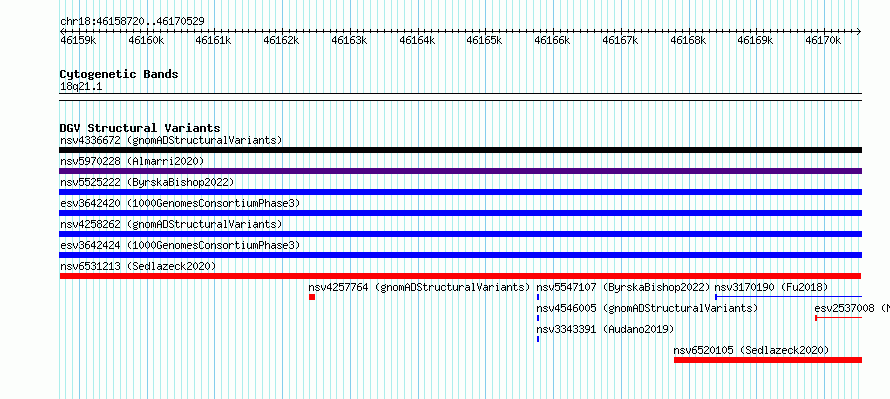Open the nsv5547107 (ByrskaBishop2022) label
Screen dimensions: 890x399
624,287
